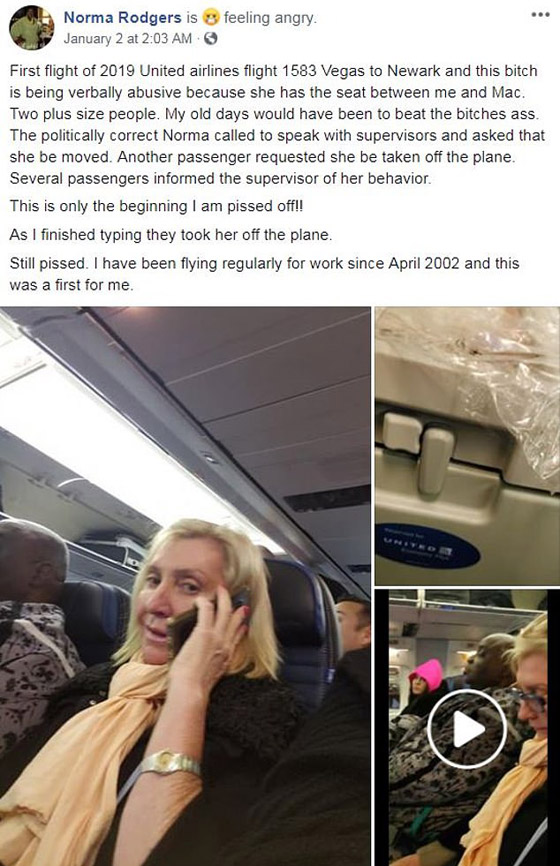This screenshot has height=866, width=560.
Task: Open Norma Rodgers profile name link
Action: tap(122, 18)
